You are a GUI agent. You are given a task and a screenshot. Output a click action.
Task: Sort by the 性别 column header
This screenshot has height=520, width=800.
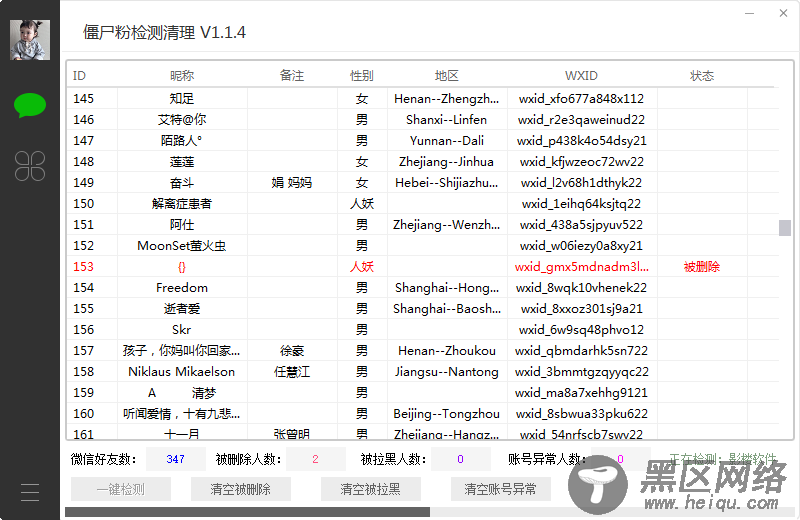[362, 76]
